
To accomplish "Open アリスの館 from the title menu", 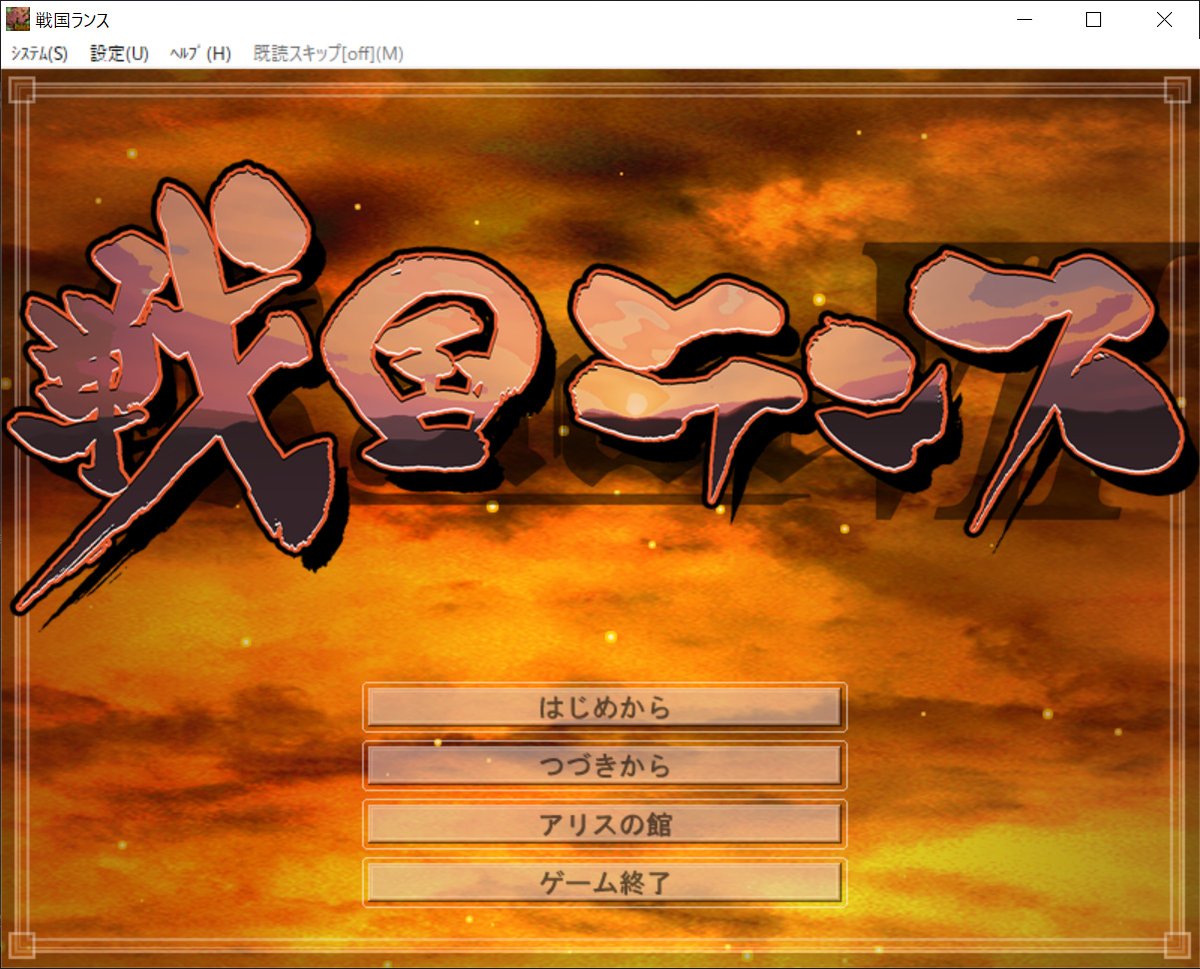I will tap(604, 825).
